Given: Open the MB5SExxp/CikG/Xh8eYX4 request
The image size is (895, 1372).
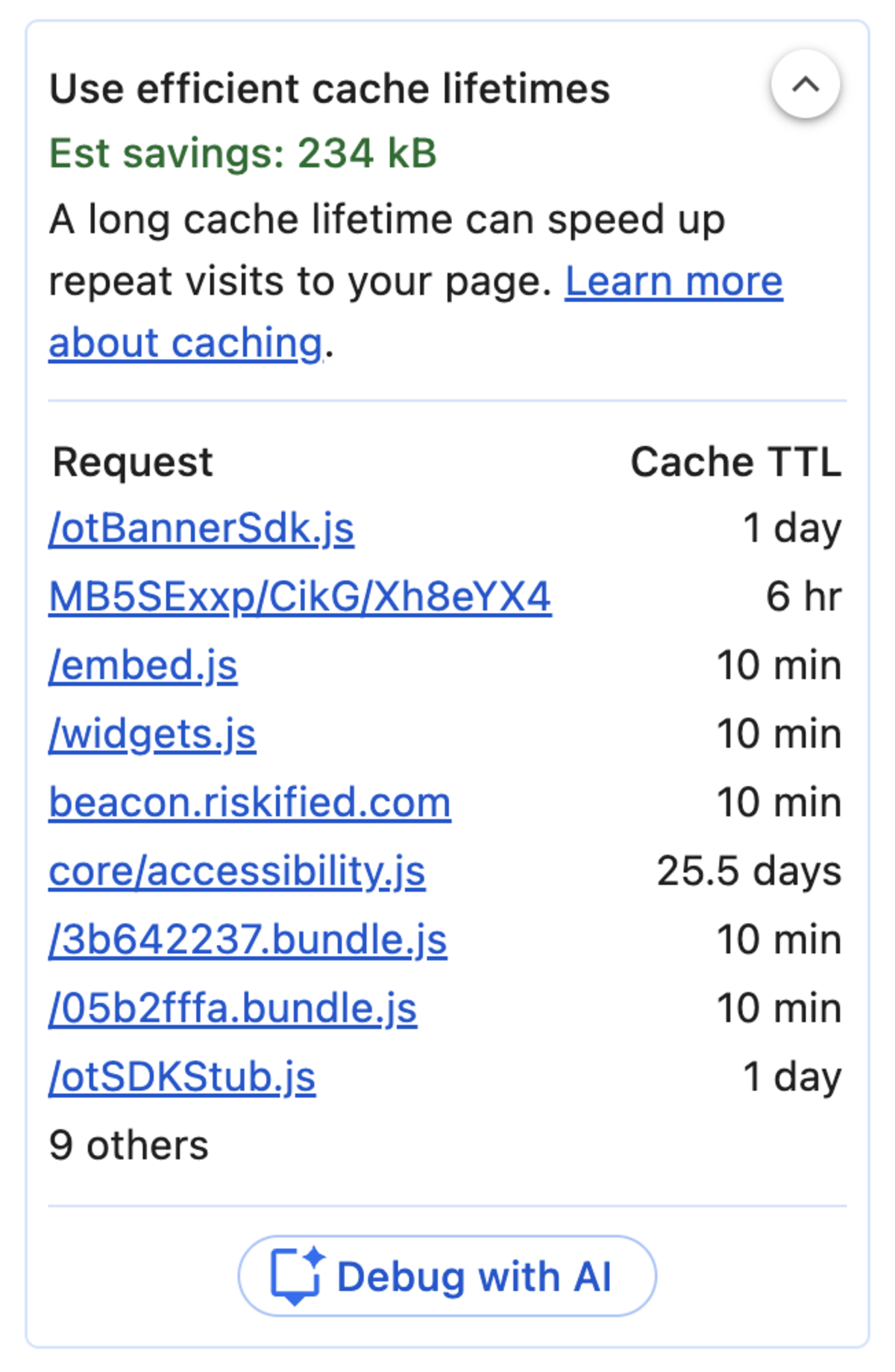Looking at the screenshot, I should point(301,595).
